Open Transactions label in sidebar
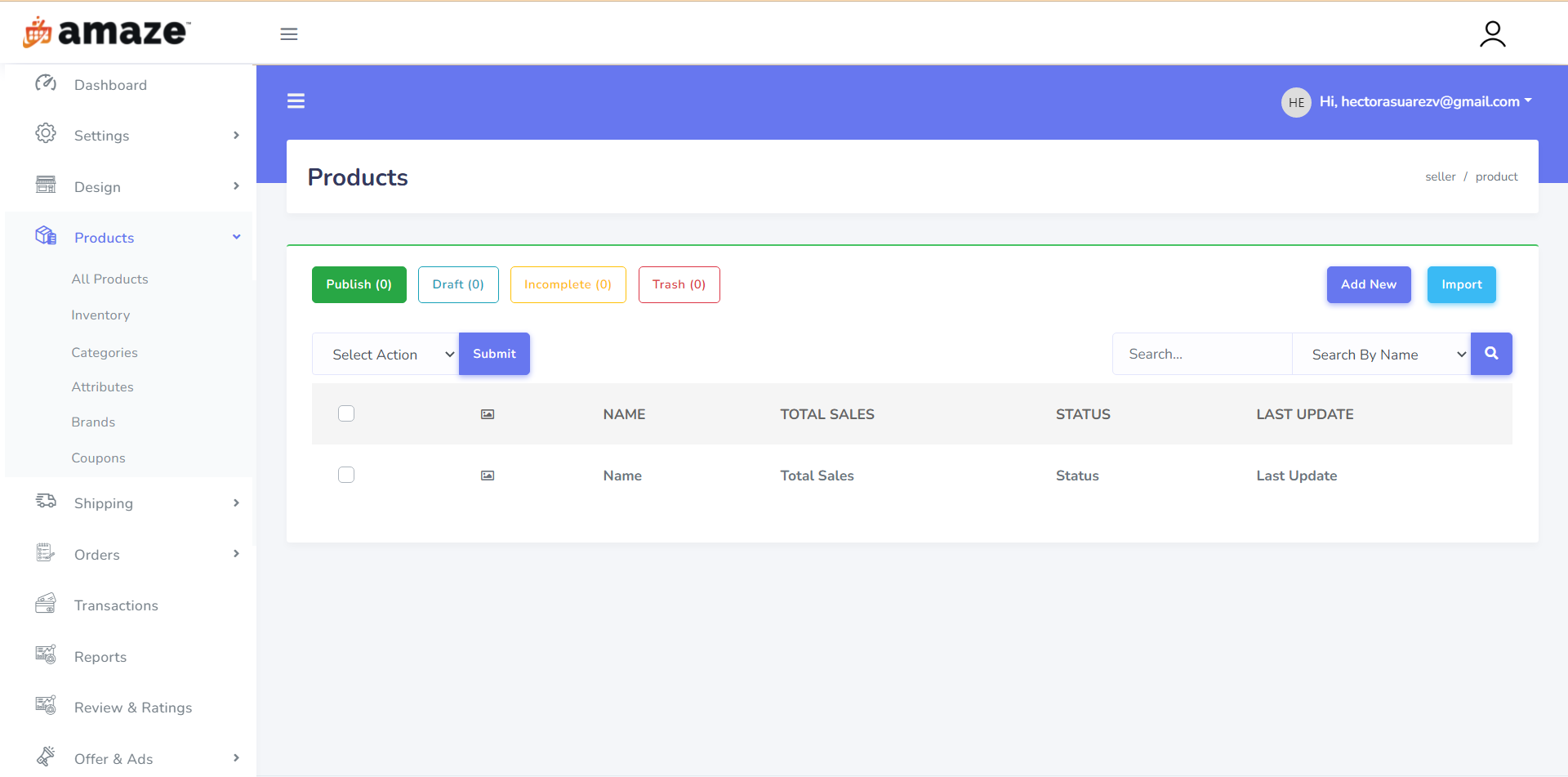1568x777 pixels. coord(116,605)
